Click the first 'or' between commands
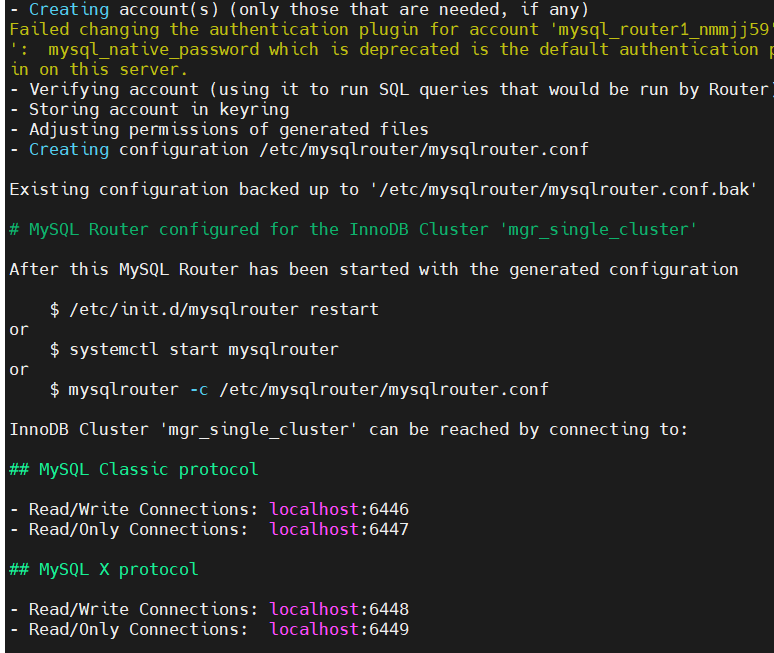 pos(19,330)
